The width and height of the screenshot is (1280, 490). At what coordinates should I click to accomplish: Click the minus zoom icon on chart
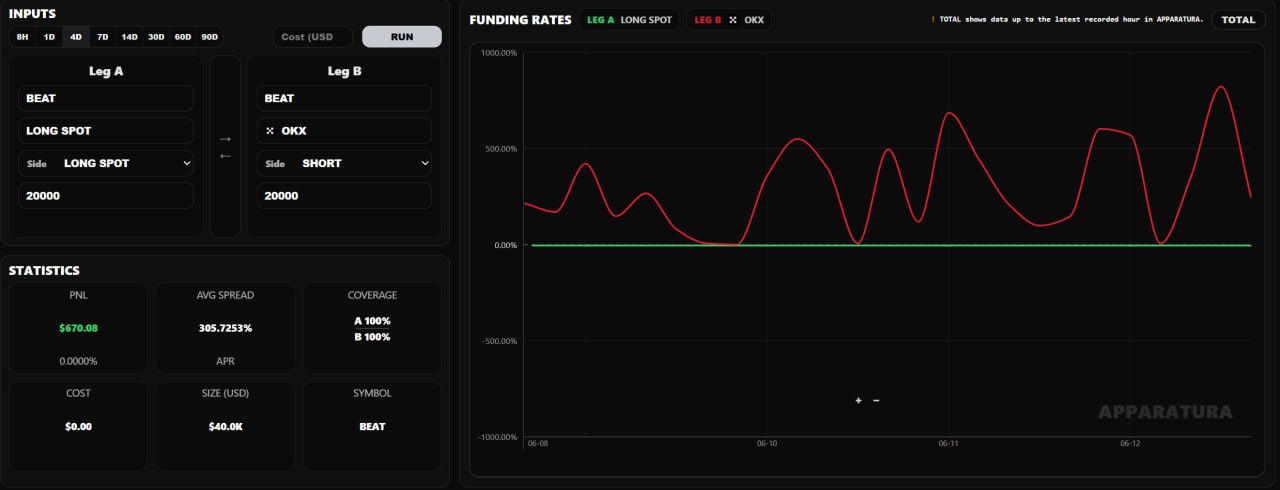(x=876, y=400)
